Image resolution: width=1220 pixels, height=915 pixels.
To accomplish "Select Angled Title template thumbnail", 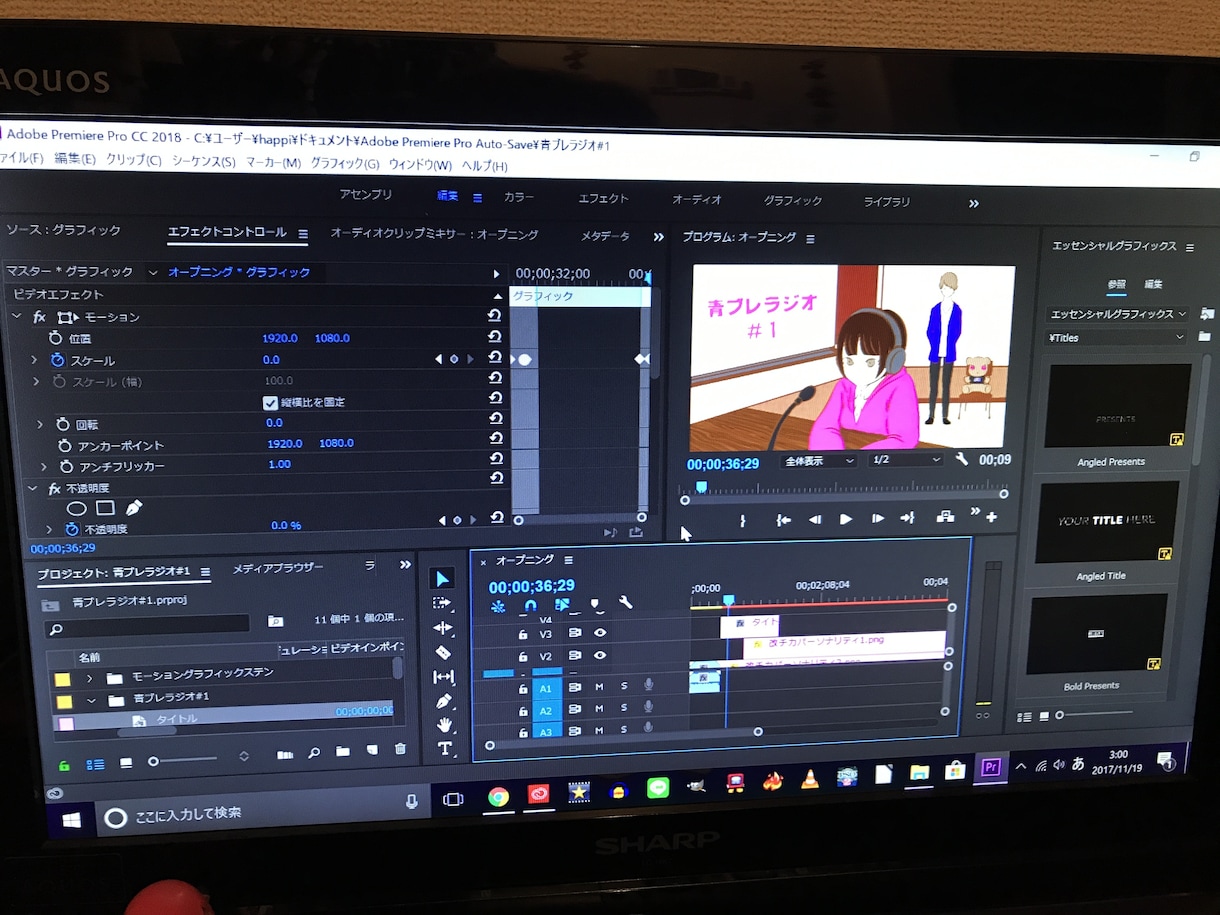I will click(1107, 522).
